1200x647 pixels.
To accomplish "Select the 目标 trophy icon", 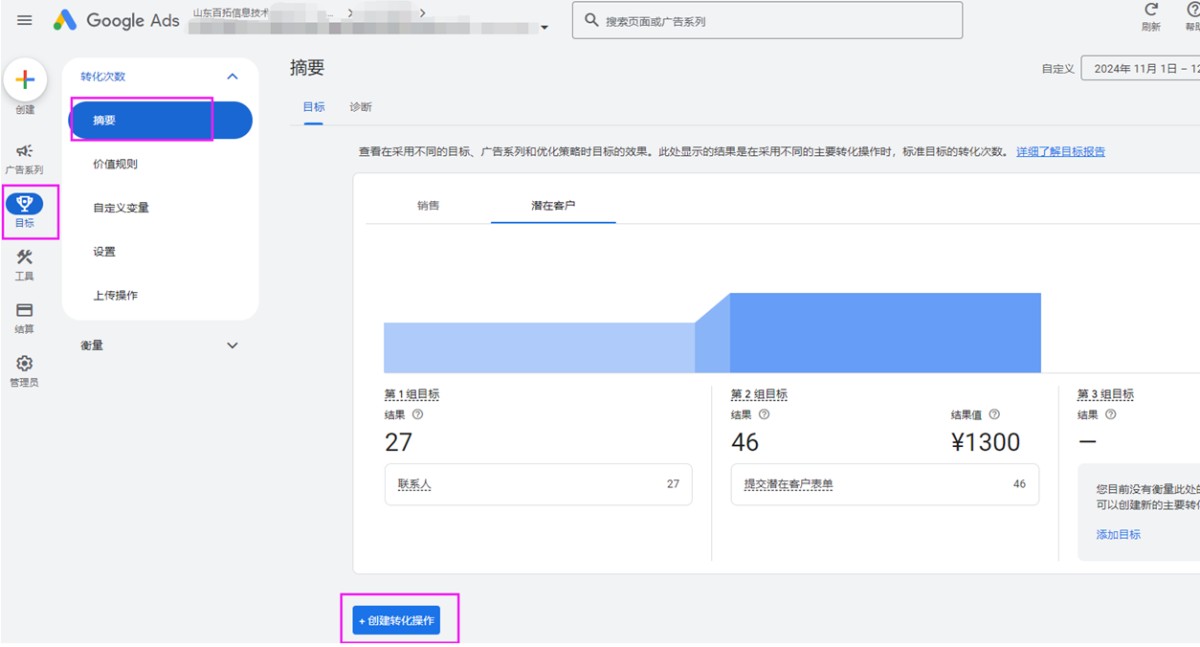I will [x=25, y=204].
